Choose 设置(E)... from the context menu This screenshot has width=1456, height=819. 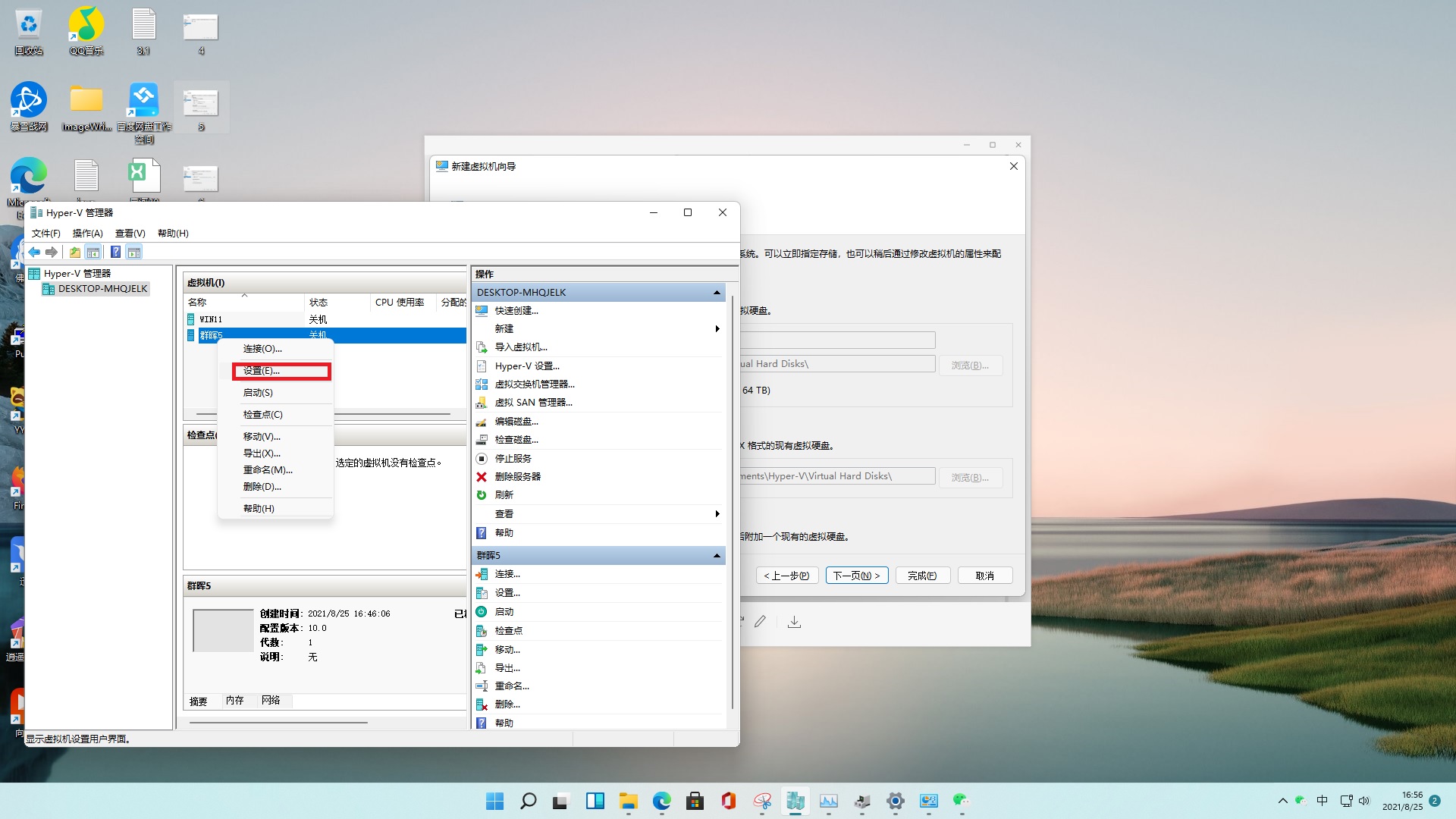tap(262, 371)
